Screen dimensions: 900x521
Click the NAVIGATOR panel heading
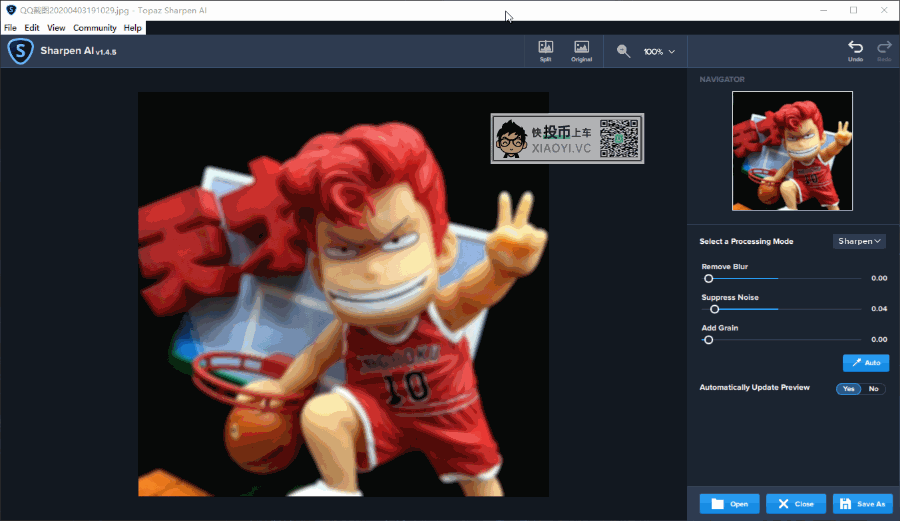click(x=722, y=79)
